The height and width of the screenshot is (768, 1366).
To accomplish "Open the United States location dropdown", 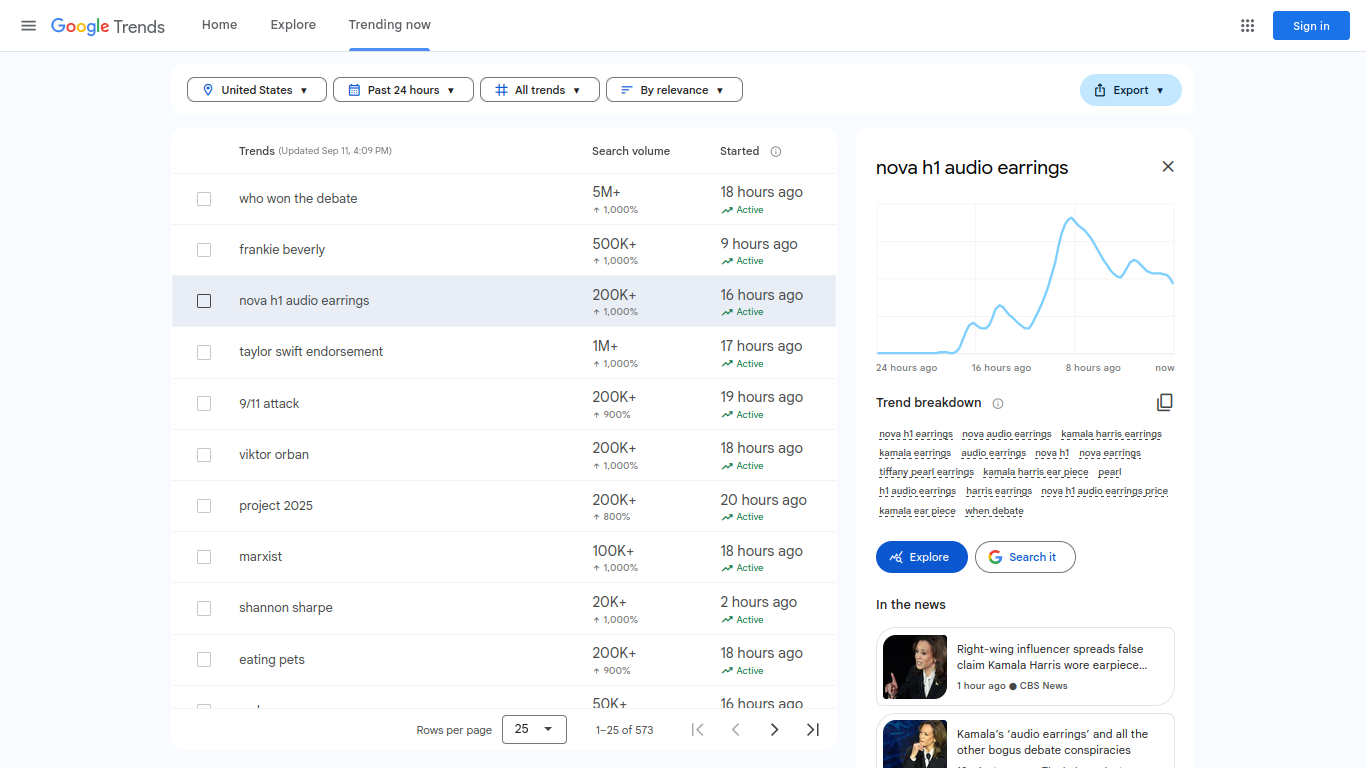I will tap(257, 90).
